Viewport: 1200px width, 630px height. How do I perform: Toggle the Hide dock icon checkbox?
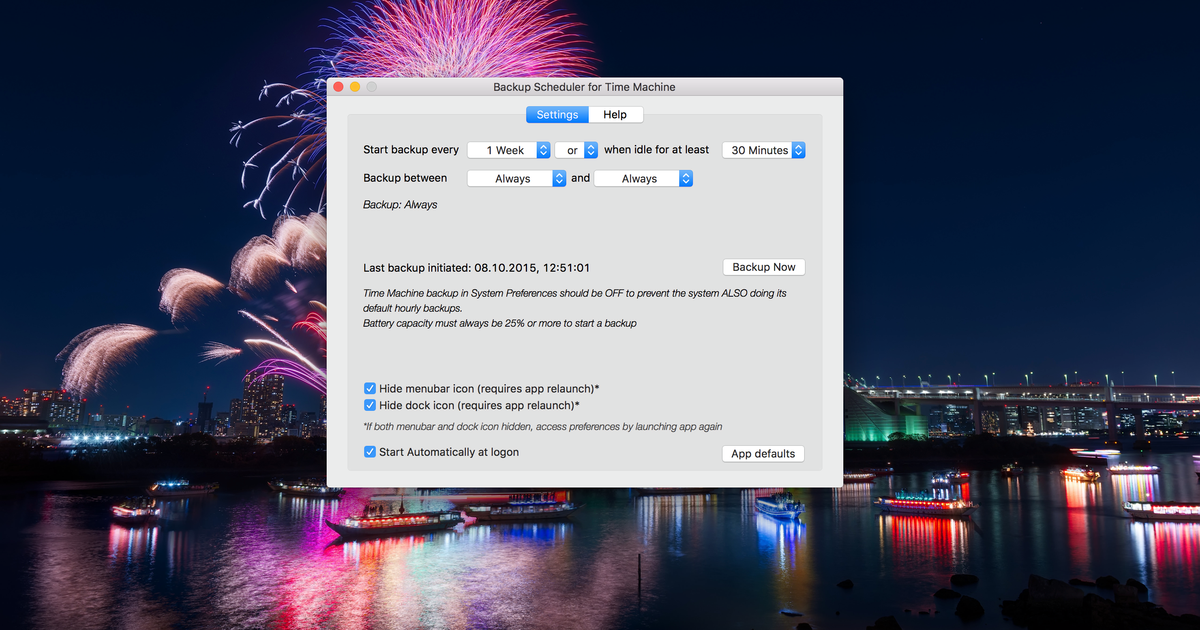pyautogui.click(x=370, y=405)
